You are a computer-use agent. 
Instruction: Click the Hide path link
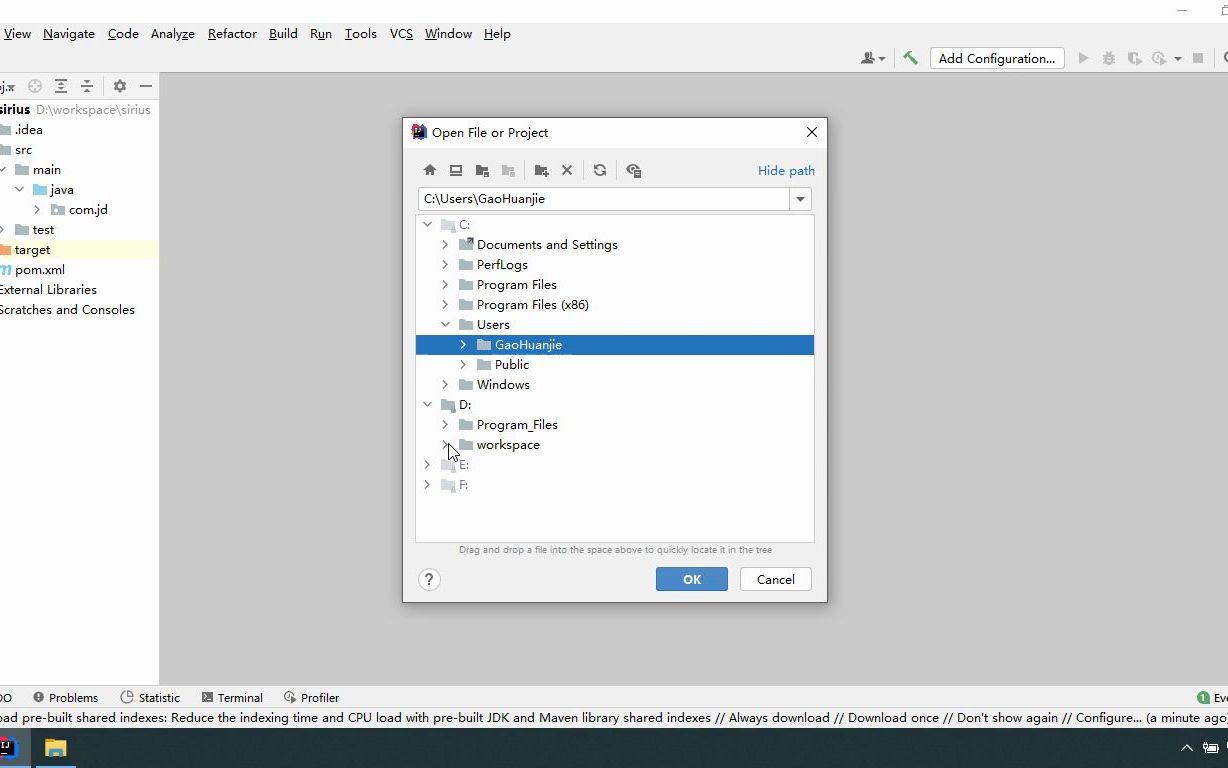coord(786,170)
